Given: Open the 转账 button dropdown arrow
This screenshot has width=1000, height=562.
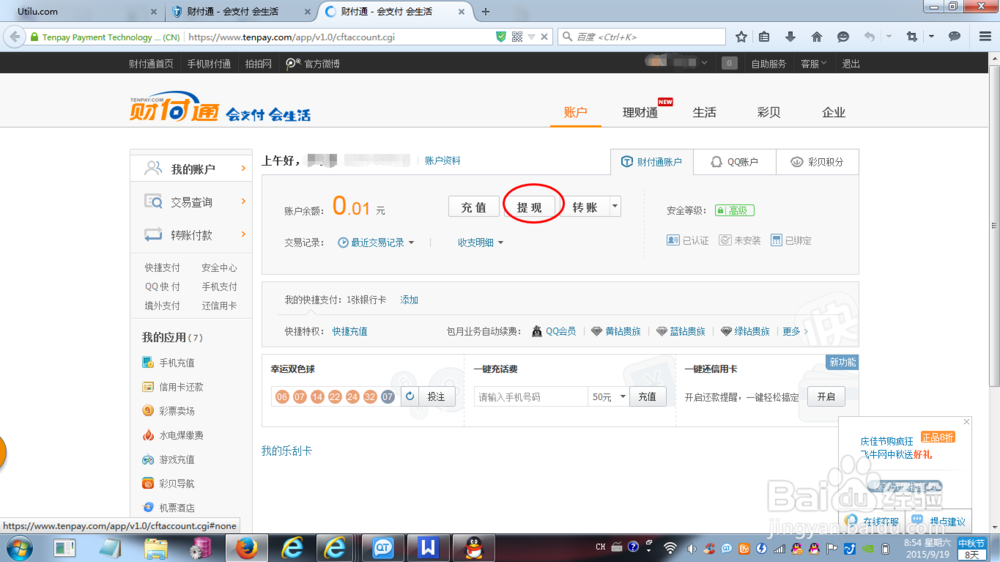Looking at the screenshot, I should tap(615, 207).
